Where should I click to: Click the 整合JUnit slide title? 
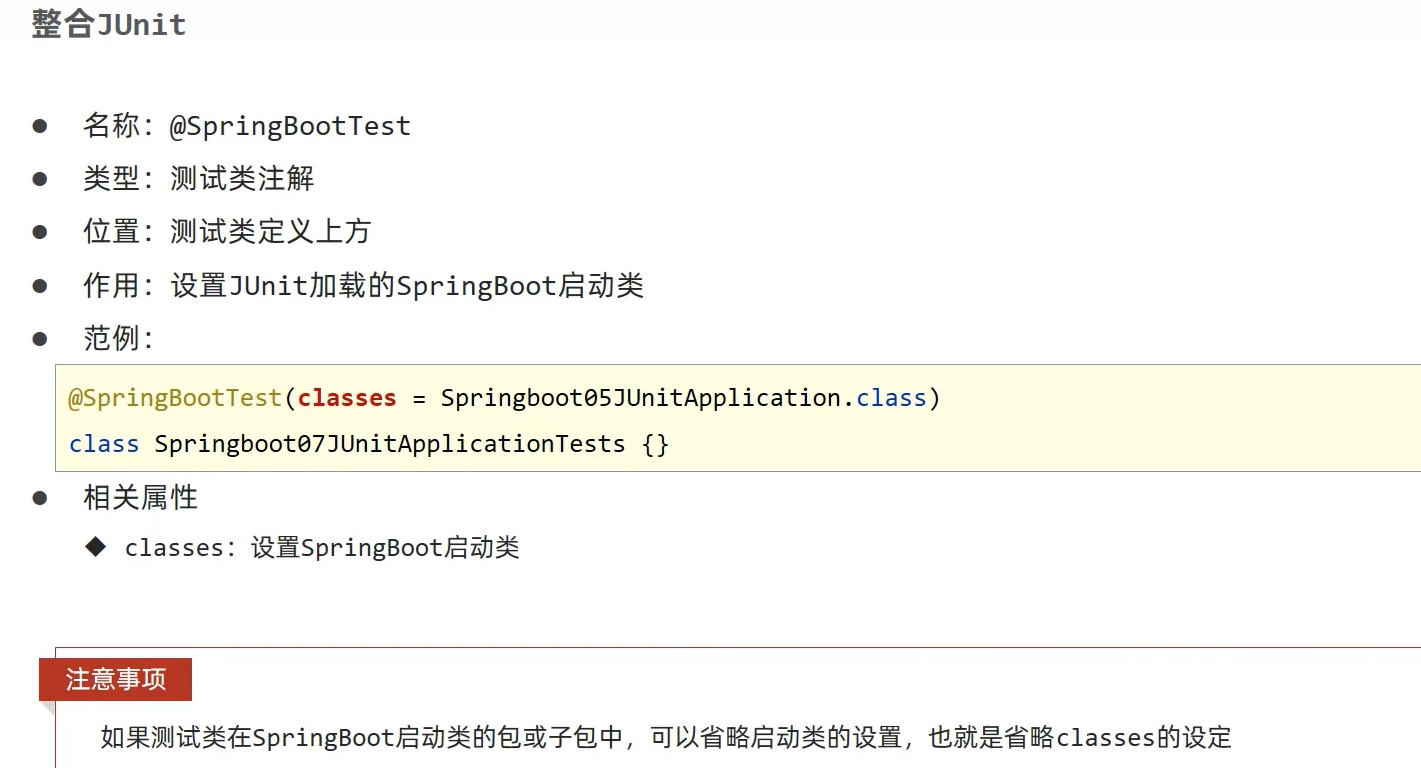coord(108,24)
